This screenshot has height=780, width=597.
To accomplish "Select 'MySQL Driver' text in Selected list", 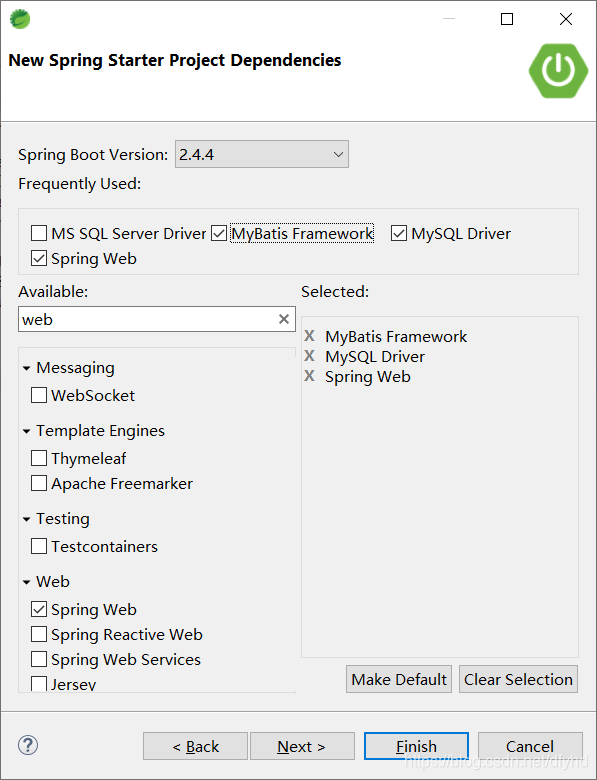I will click(375, 357).
